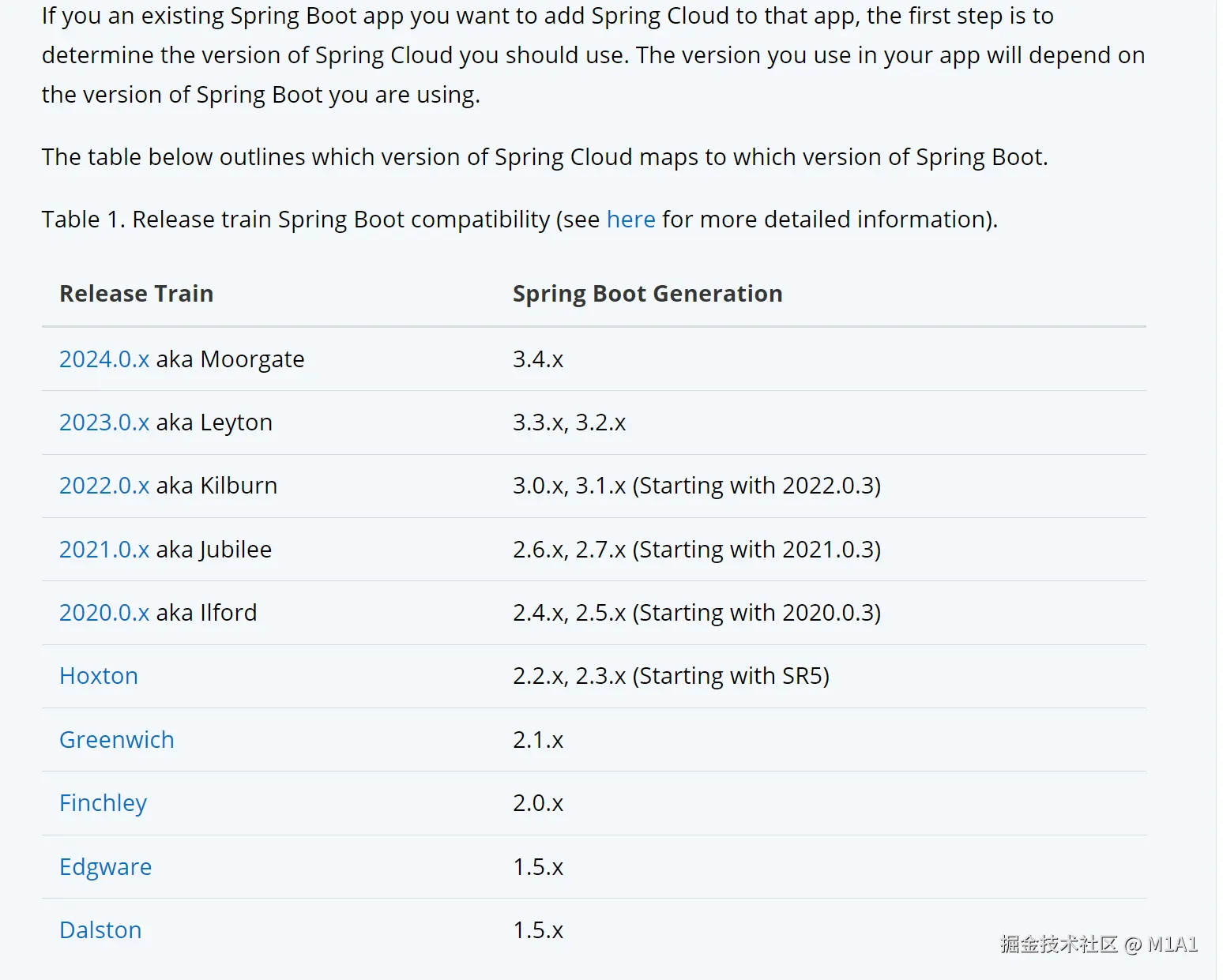Follow the Finchley link
The image size is (1223, 980).
tap(103, 803)
